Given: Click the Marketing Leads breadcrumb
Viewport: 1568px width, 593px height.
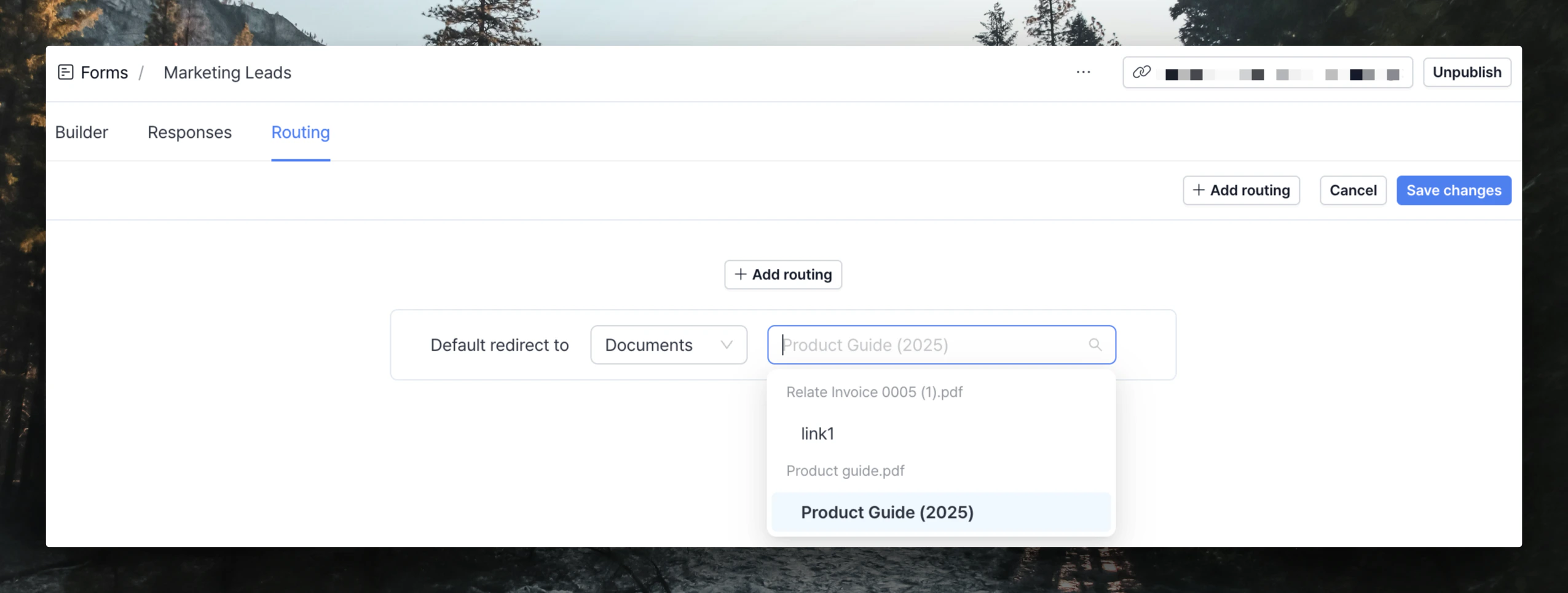Looking at the screenshot, I should (x=227, y=72).
